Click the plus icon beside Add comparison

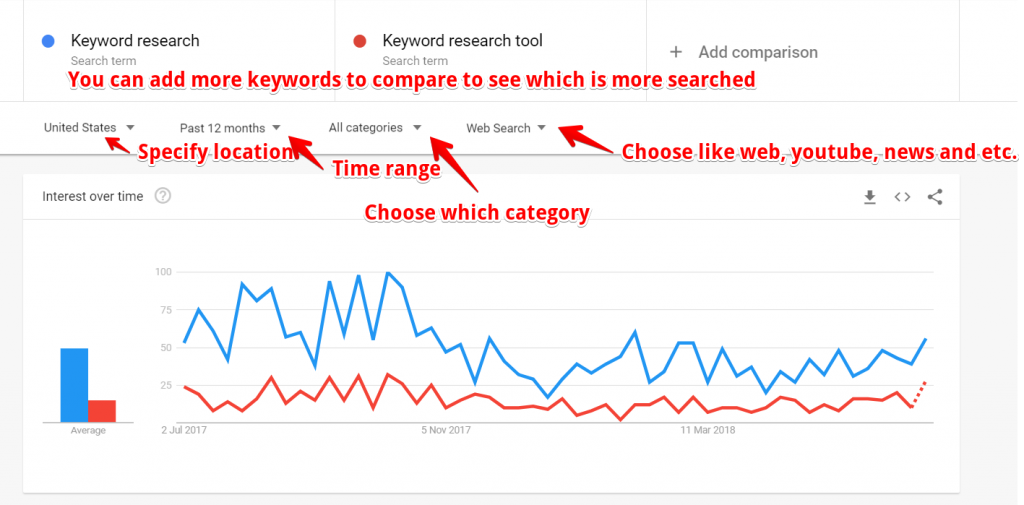pyautogui.click(x=676, y=52)
